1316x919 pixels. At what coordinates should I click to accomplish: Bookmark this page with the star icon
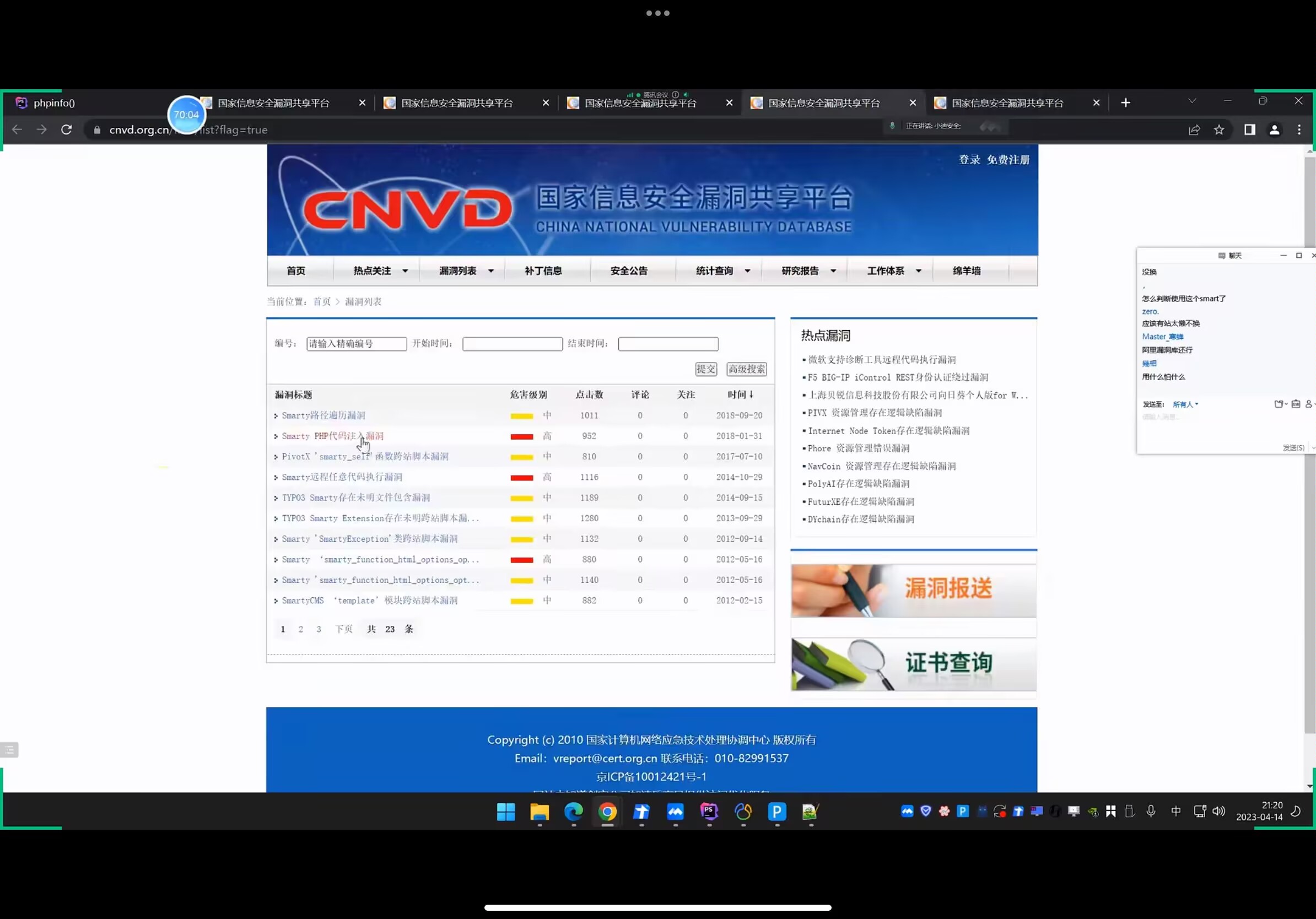coord(1219,130)
